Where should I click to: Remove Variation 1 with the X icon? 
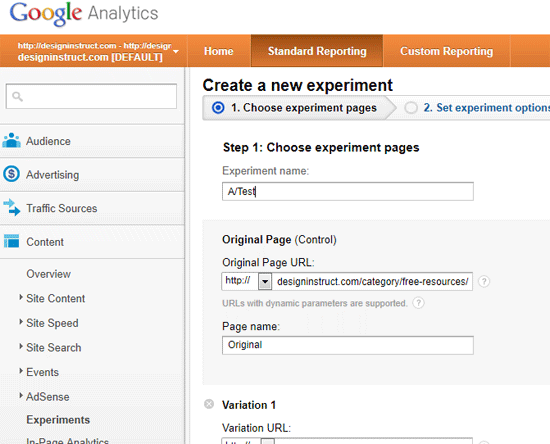tap(209, 404)
